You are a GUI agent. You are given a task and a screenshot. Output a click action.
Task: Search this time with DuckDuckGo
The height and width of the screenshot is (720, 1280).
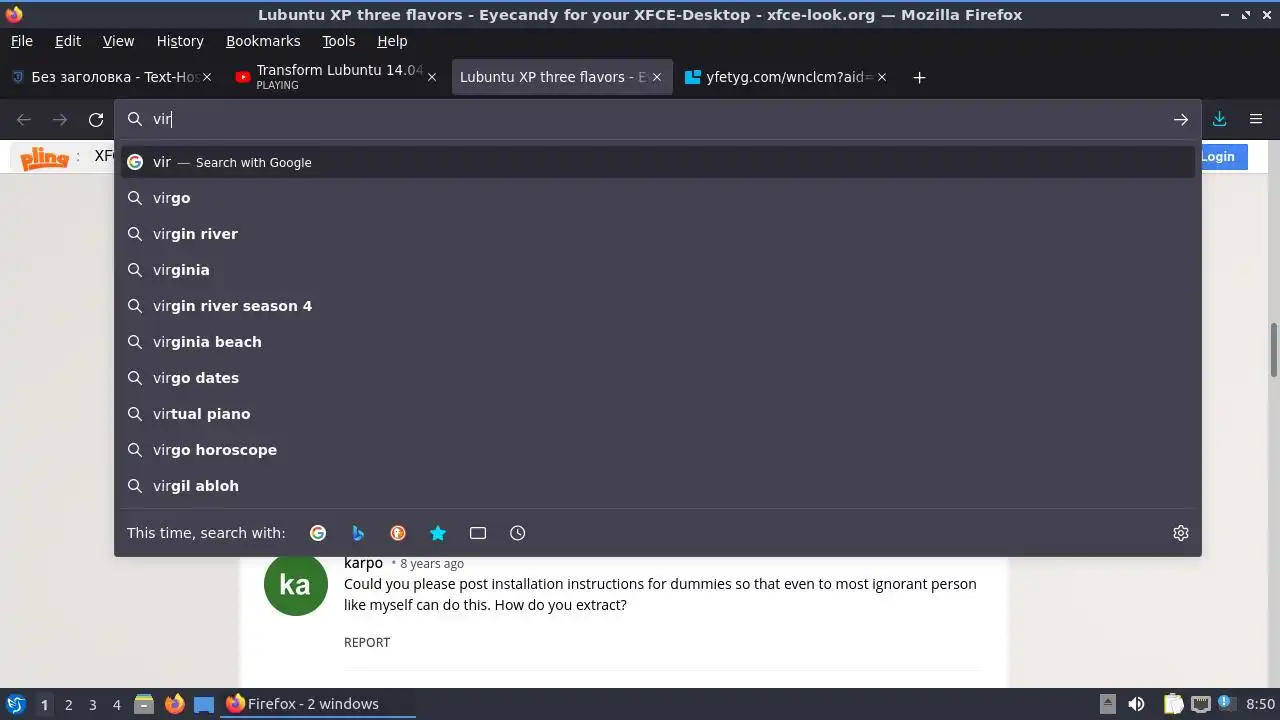[398, 533]
